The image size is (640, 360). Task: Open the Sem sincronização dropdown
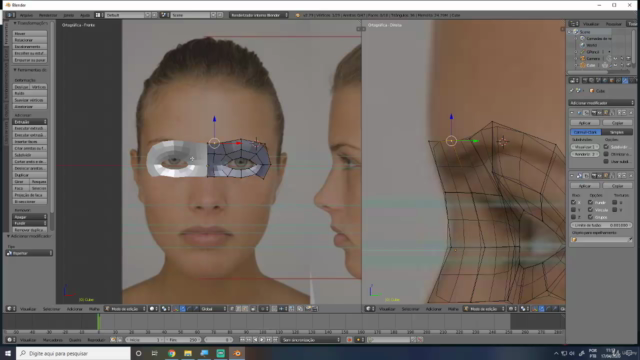click(311, 340)
